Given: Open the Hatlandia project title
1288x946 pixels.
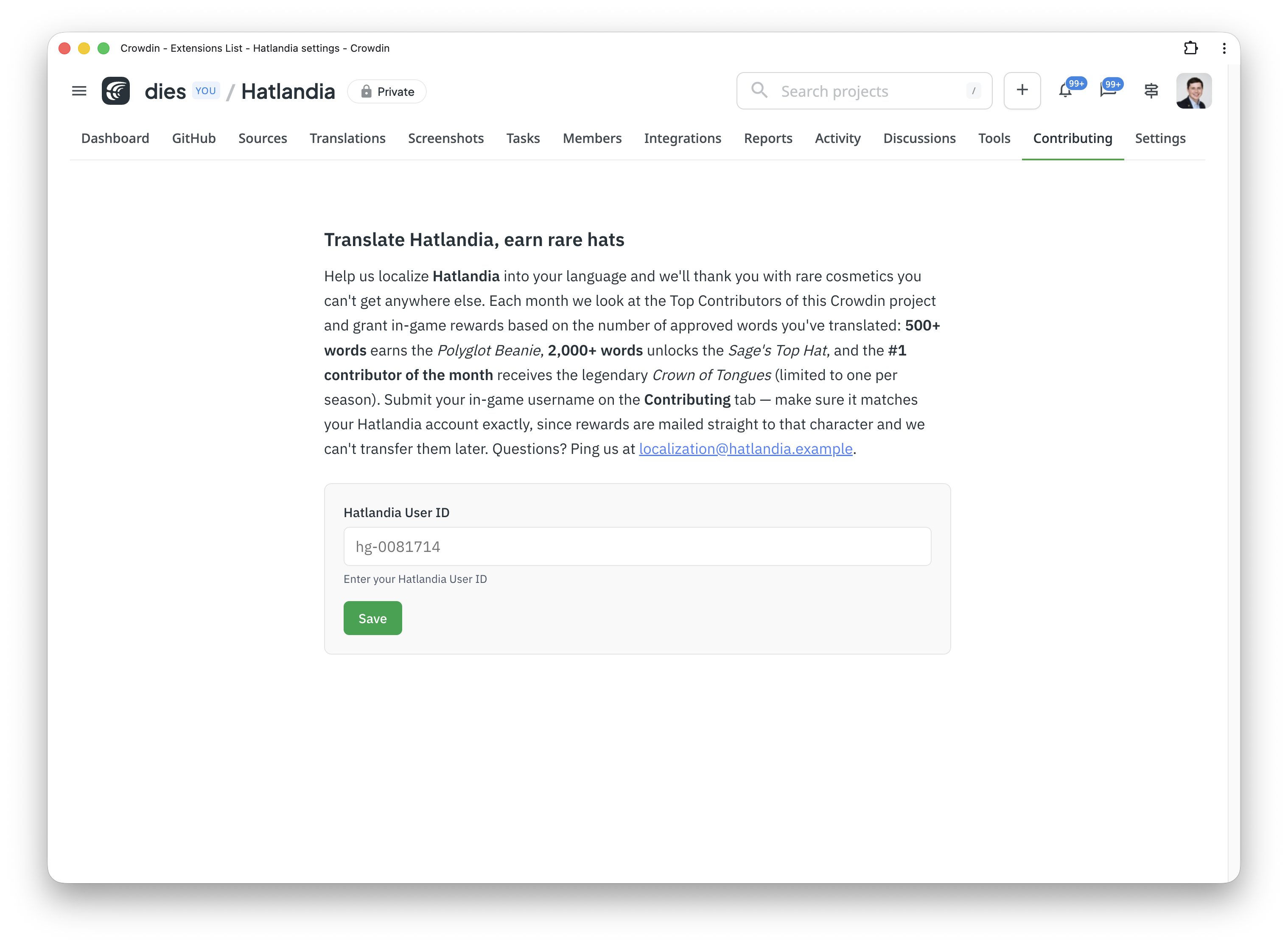Looking at the screenshot, I should coord(288,91).
